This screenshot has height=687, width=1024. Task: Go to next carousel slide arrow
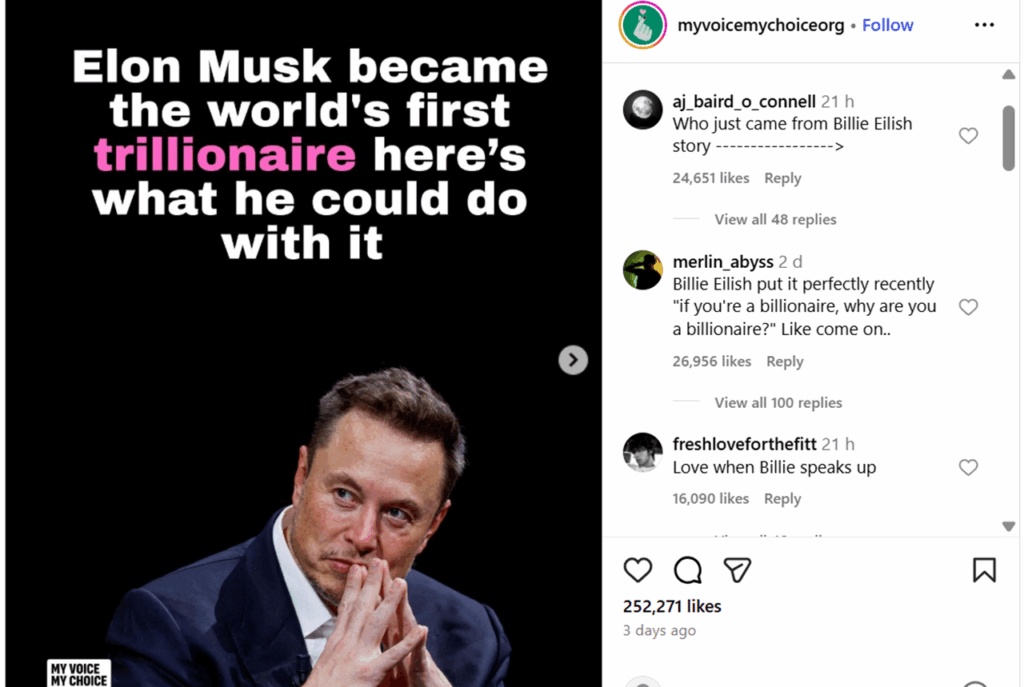click(x=573, y=360)
